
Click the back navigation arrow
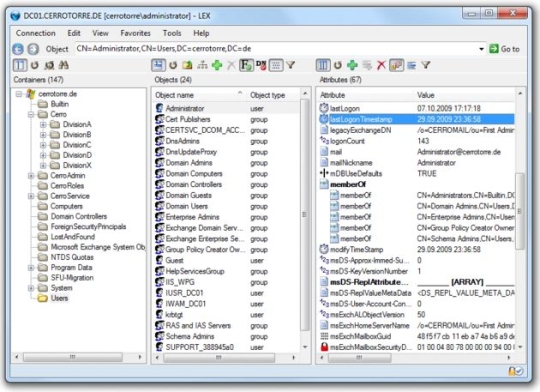point(18,49)
